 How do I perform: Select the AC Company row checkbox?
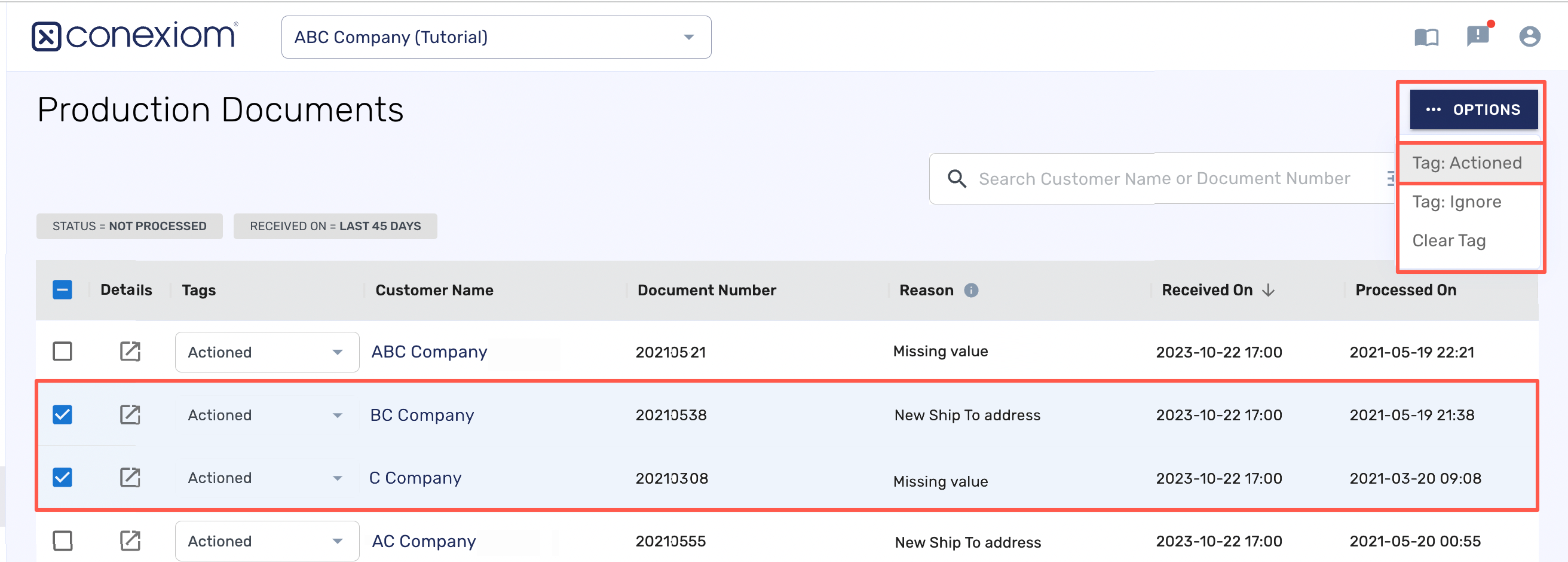tap(62, 540)
